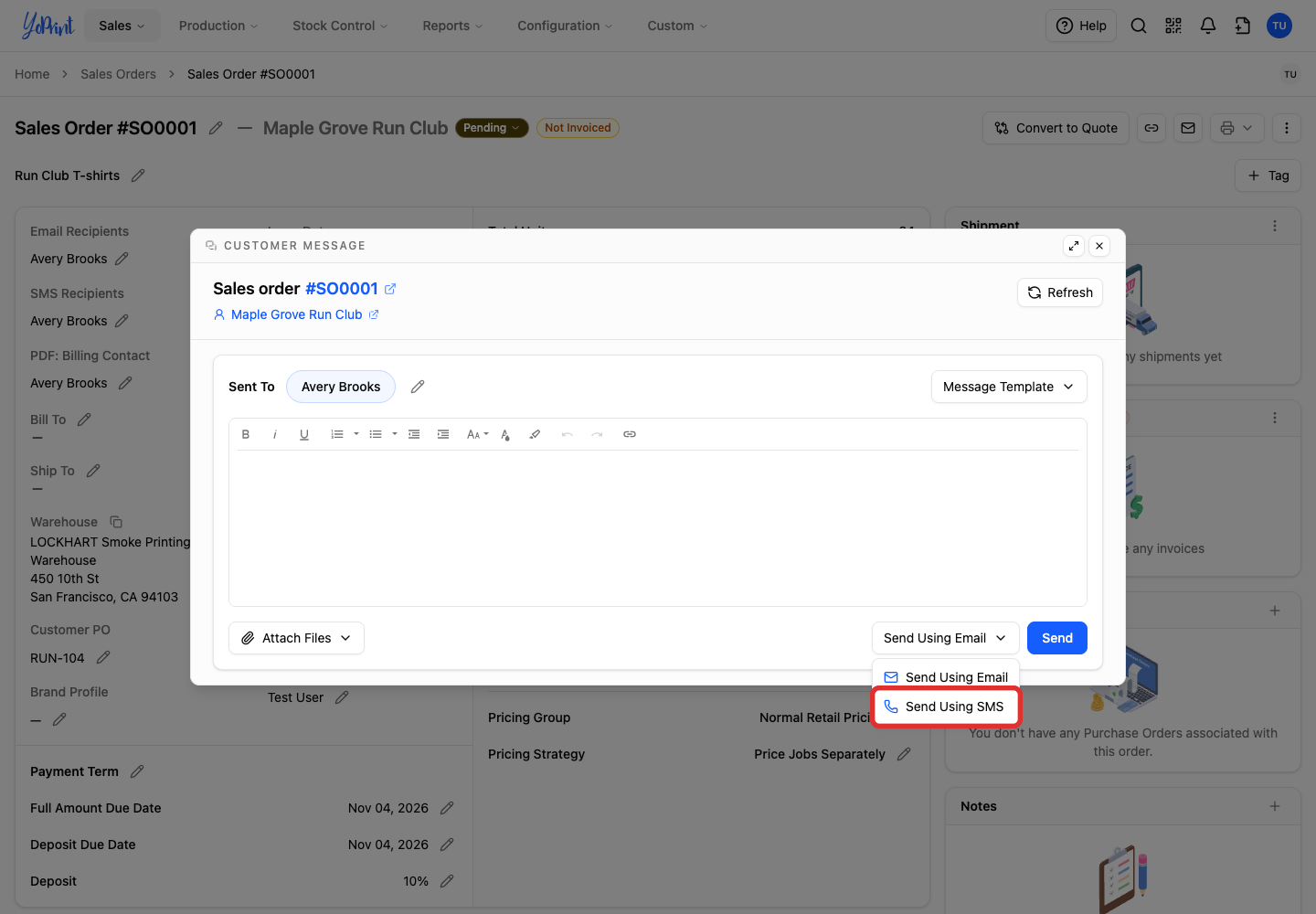
Task: Increase indent in the message editor
Action: tap(443, 434)
